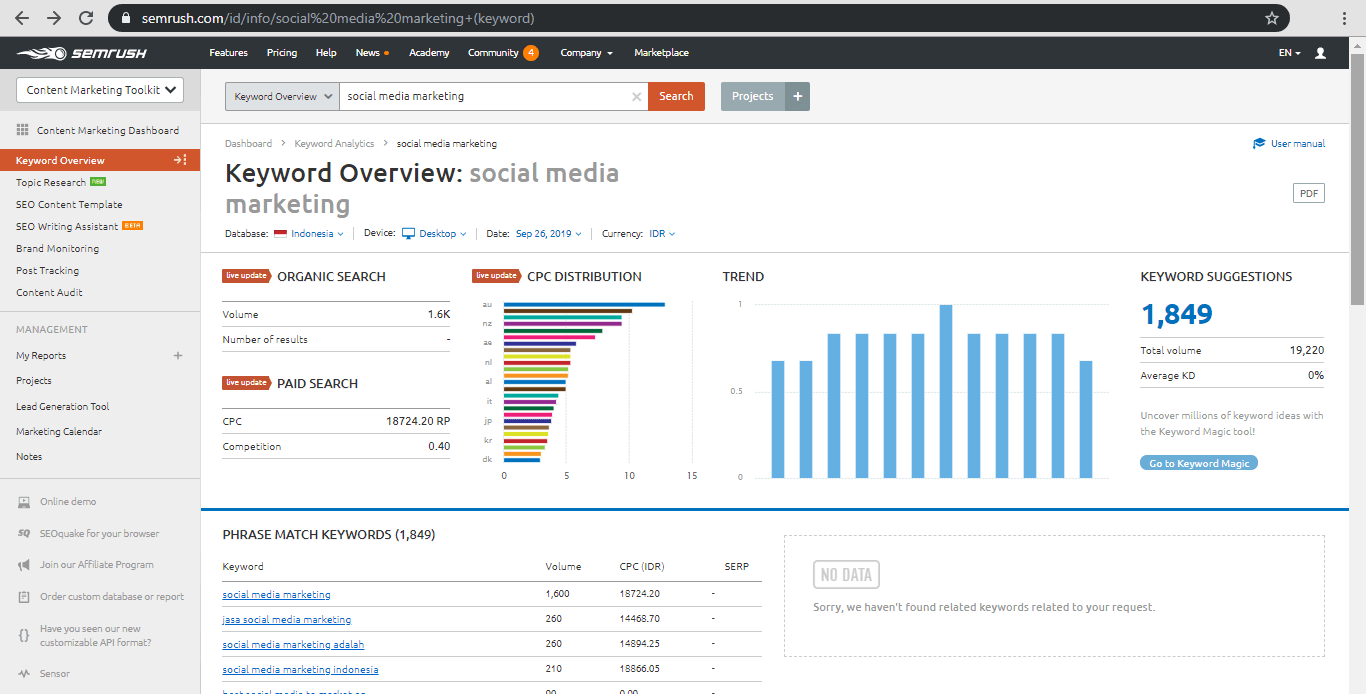Change device from Desktop
Viewport: 1366px width, 694px height.
443,234
